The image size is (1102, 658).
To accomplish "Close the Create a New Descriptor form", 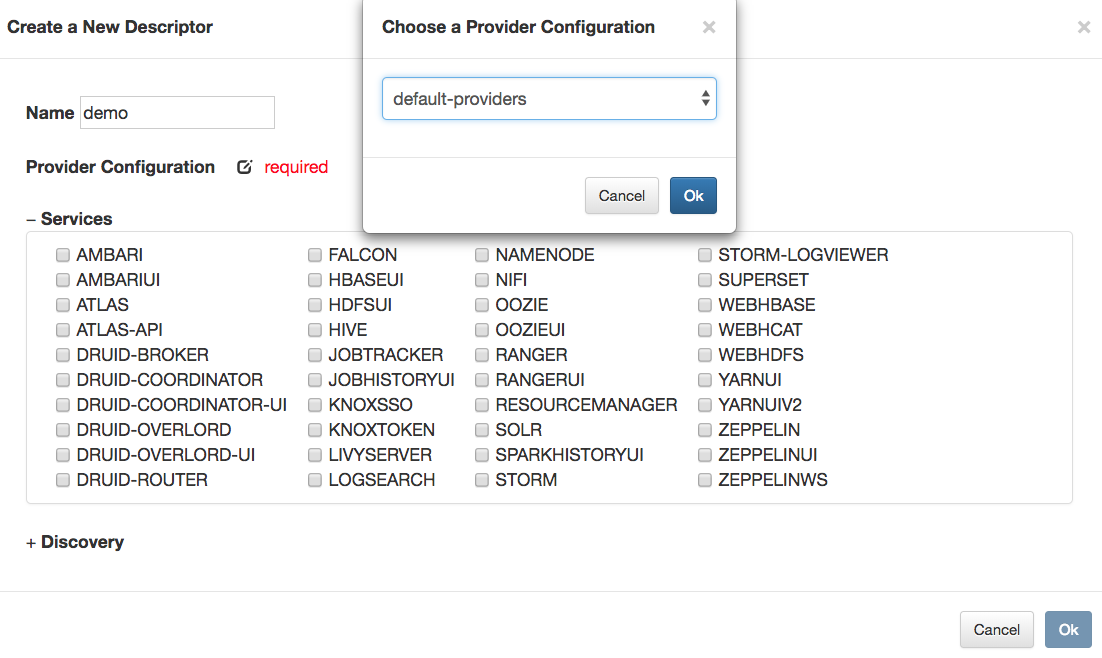I will (x=1083, y=27).
